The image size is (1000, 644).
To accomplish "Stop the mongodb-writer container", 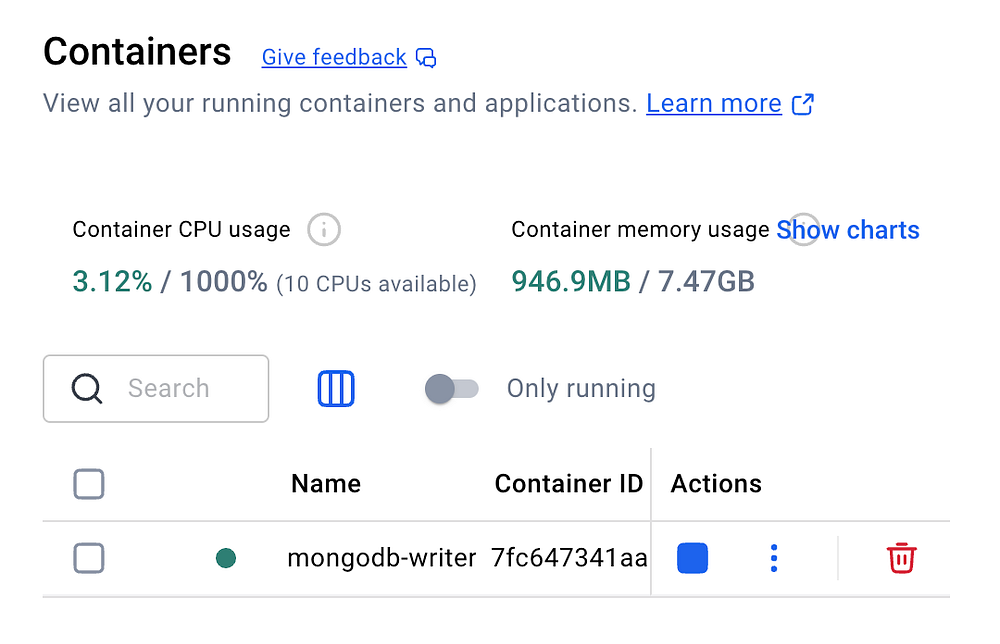I will point(692,558).
